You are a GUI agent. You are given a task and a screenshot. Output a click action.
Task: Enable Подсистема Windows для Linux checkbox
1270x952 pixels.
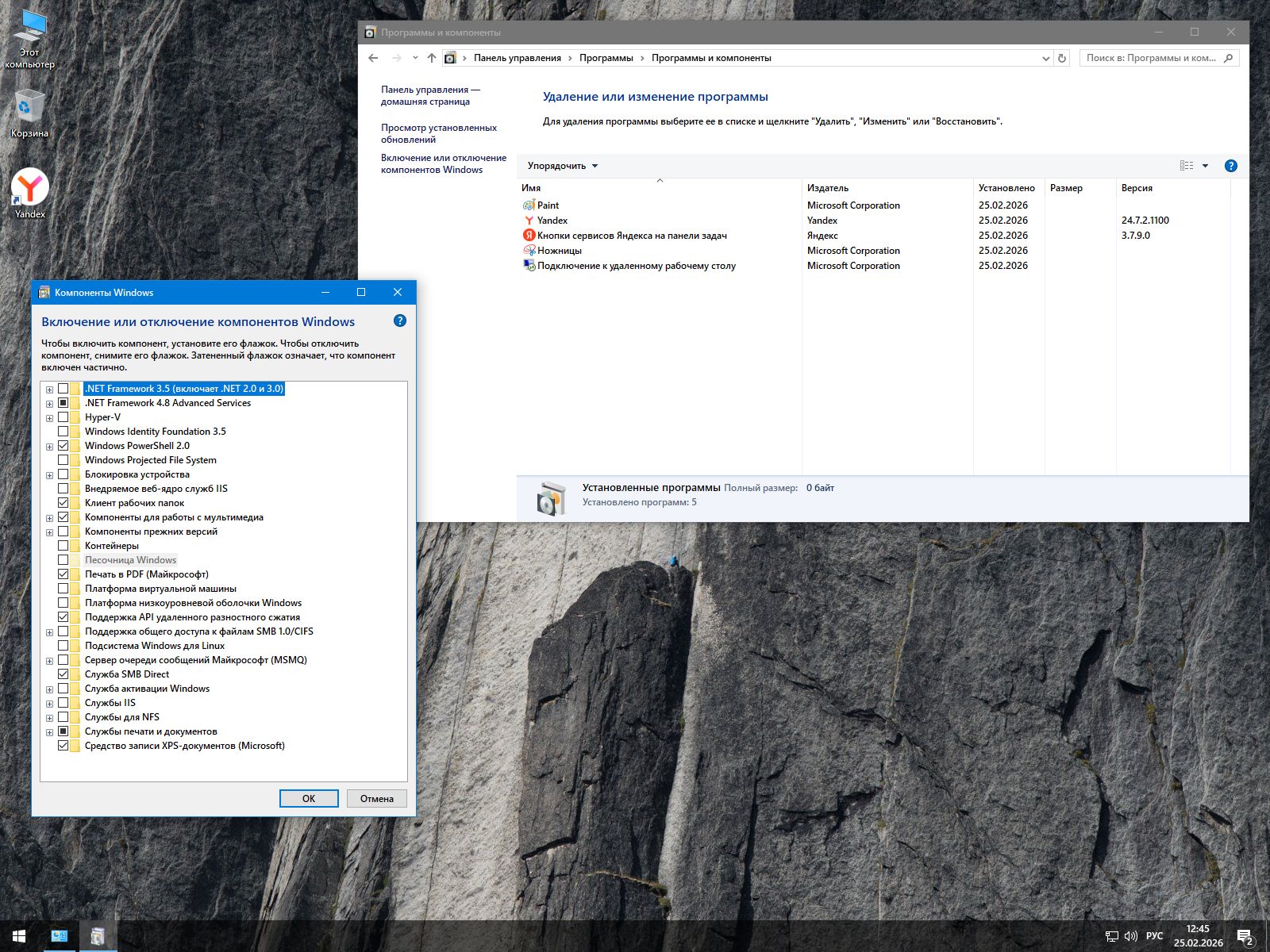[x=63, y=646]
